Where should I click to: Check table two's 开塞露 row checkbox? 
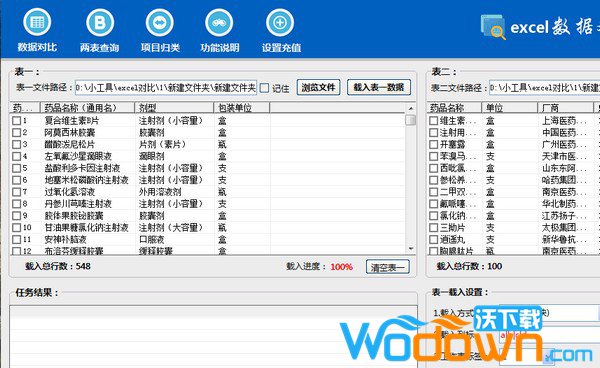tap(434, 145)
